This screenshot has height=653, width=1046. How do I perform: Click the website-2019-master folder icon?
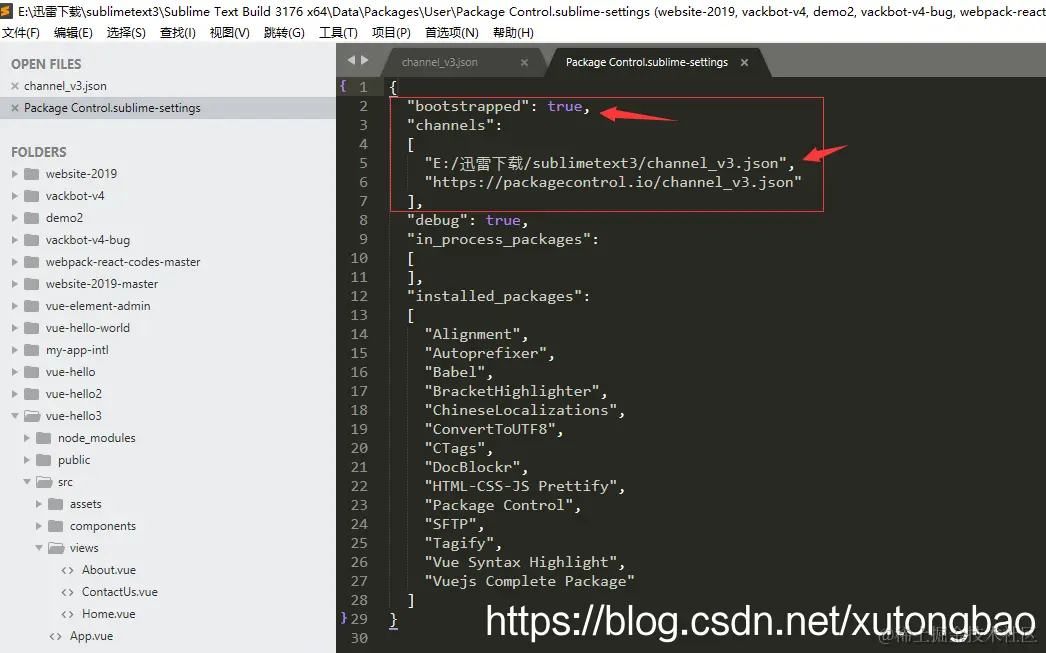click(x=31, y=284)
